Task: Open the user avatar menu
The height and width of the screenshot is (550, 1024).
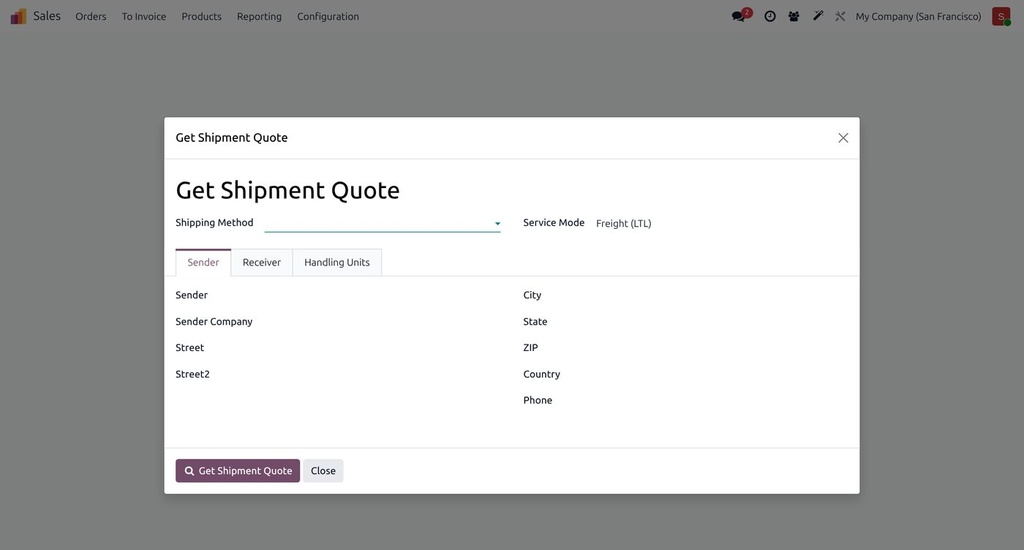Action: click(1001, 16)
